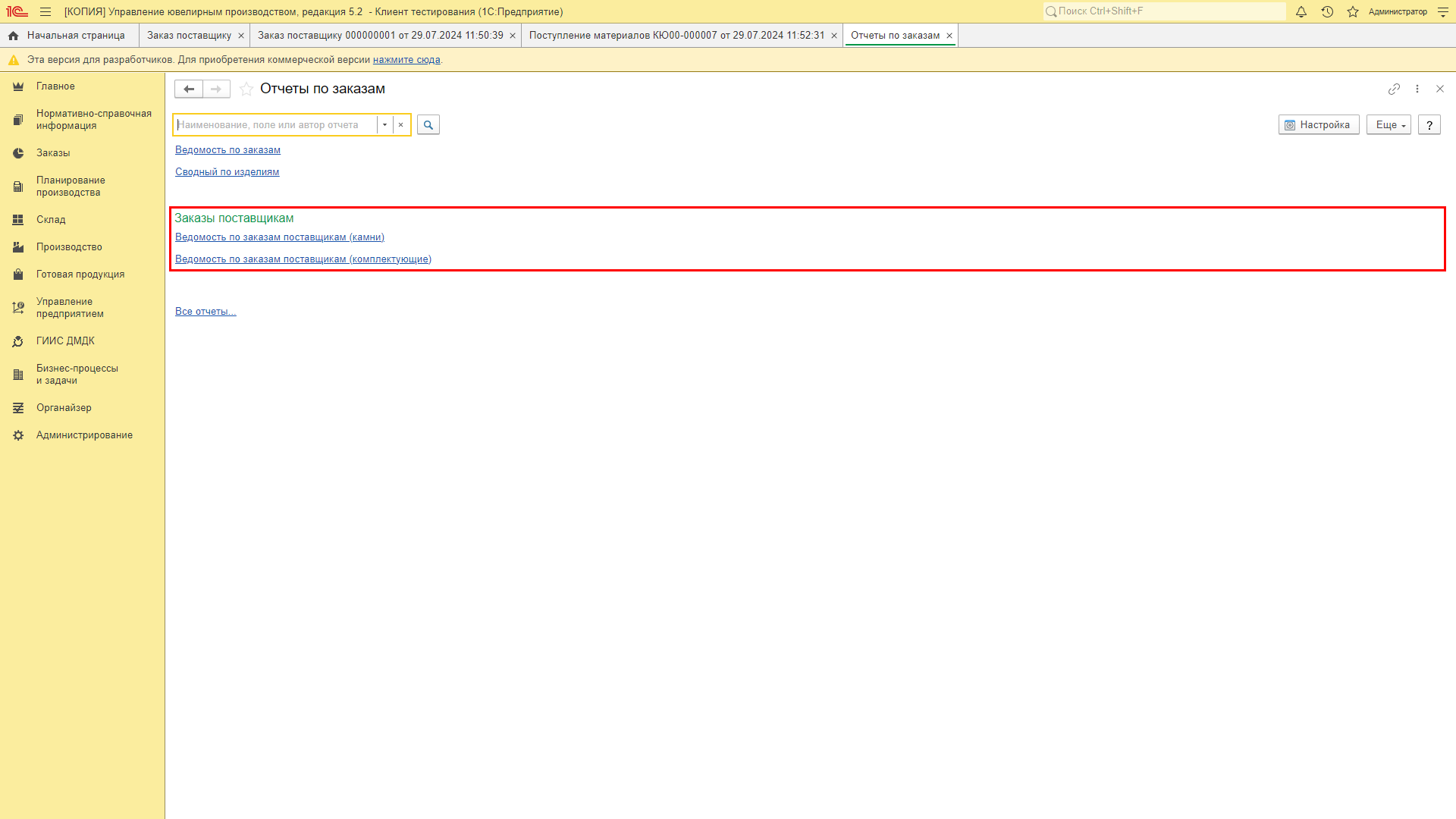The image size is (1456, 819).
Task: Open Готовая продукция section
Action: click(82, 275)
